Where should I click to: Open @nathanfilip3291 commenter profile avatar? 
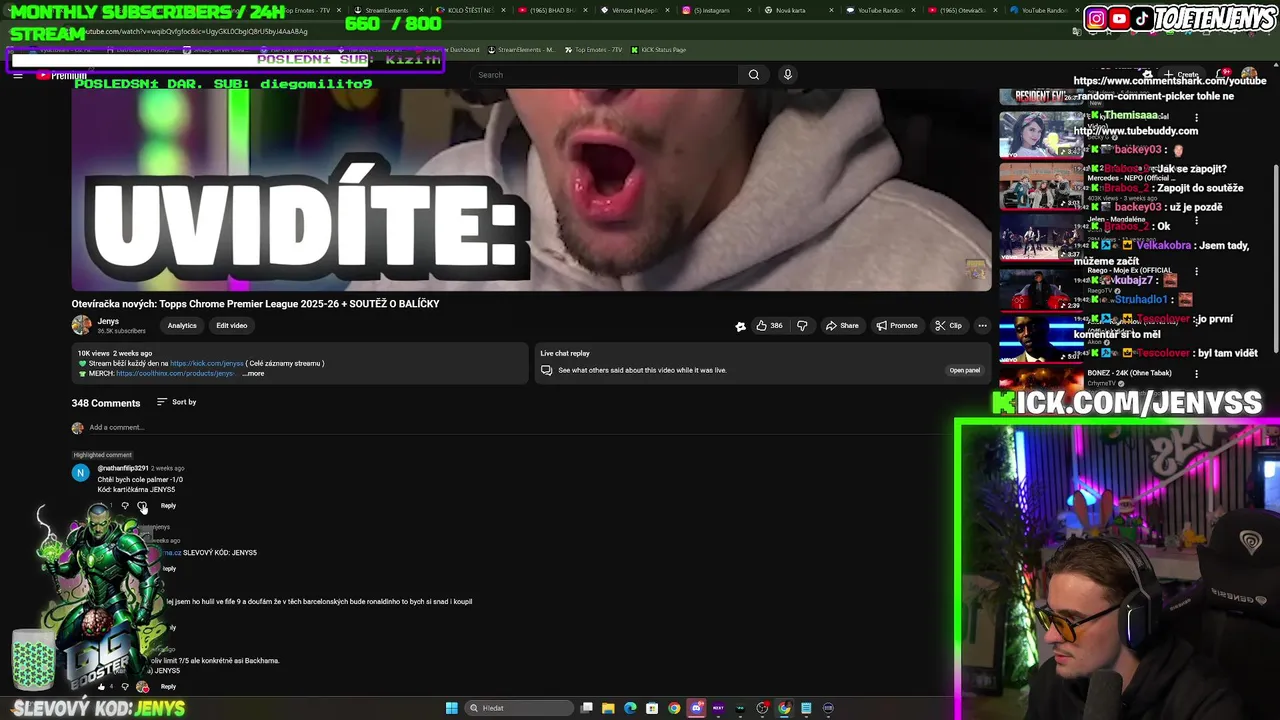tap(80, 473)
